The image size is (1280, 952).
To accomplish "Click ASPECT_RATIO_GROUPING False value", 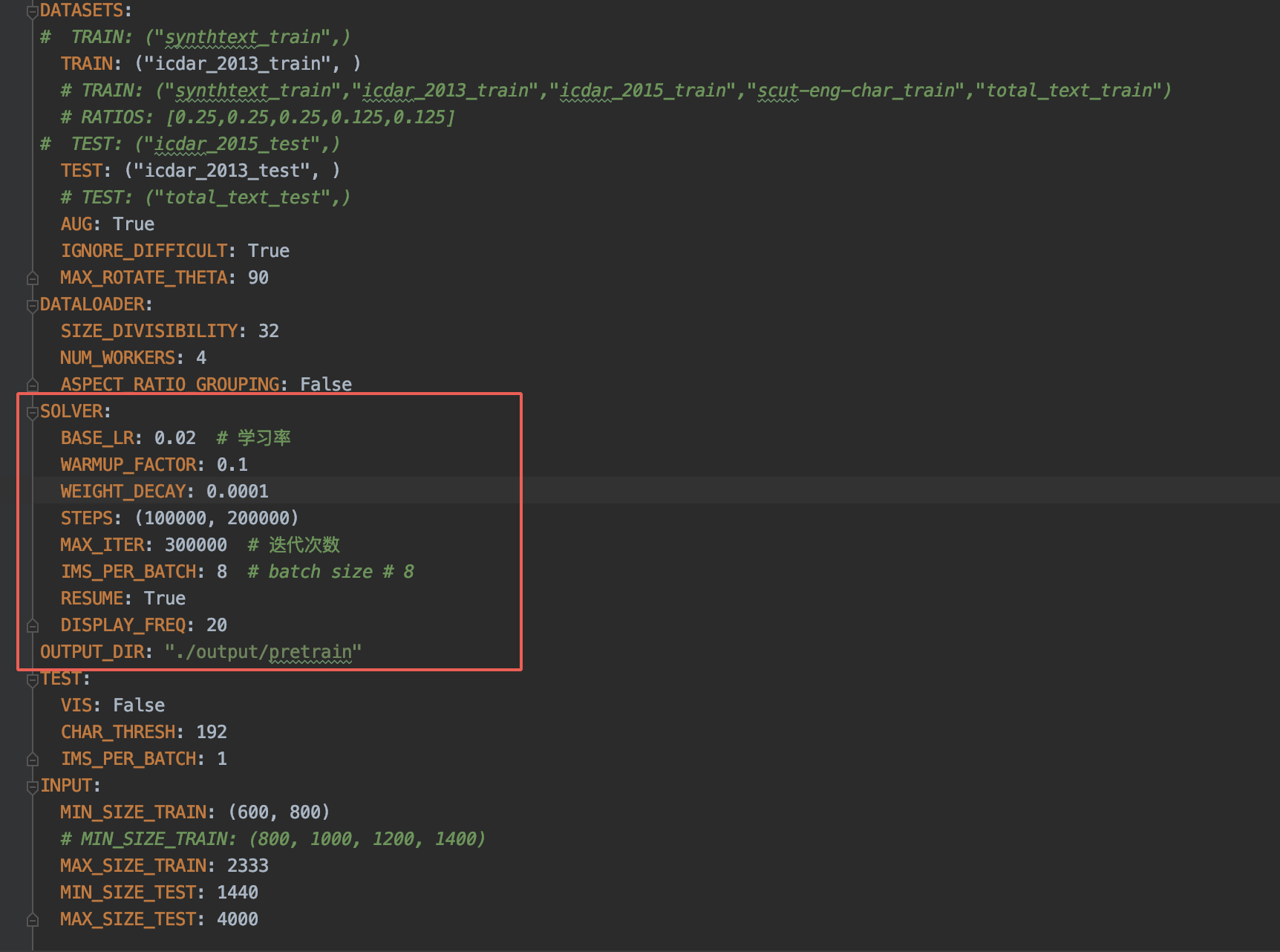I will [x=326, y=385].
